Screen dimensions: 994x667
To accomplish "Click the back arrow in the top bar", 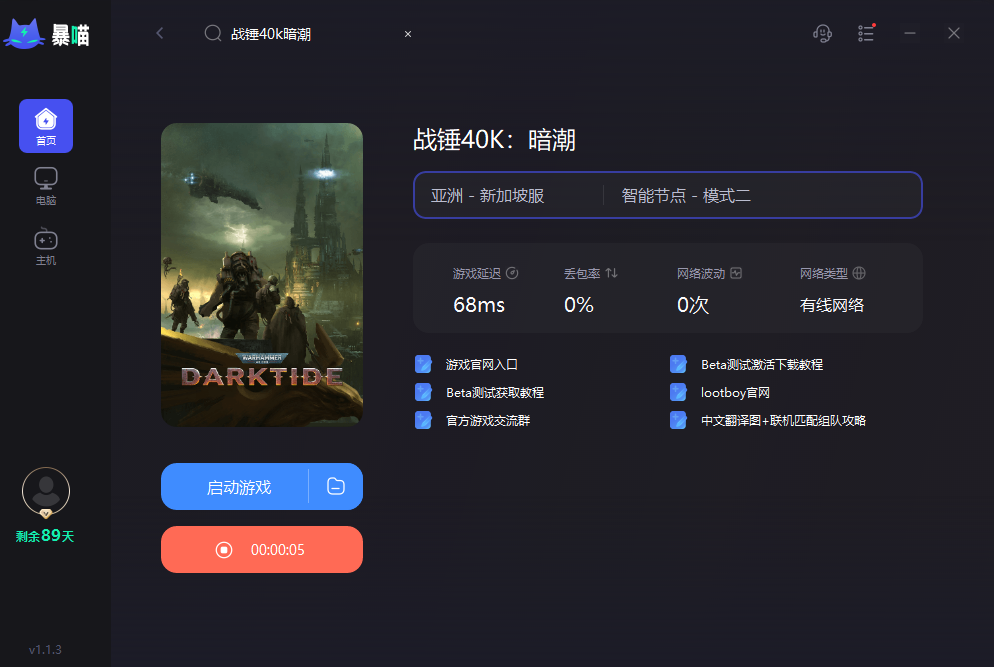I will tap(159, 33).
